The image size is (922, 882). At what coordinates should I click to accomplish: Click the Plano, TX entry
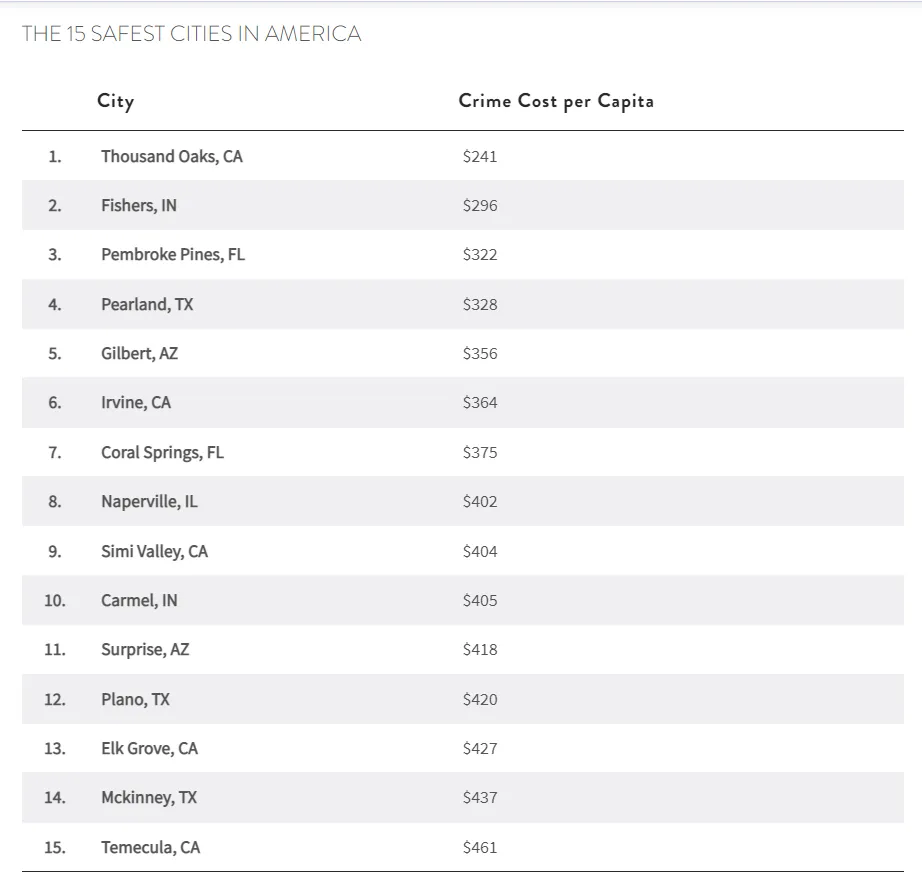pos(135,699)
